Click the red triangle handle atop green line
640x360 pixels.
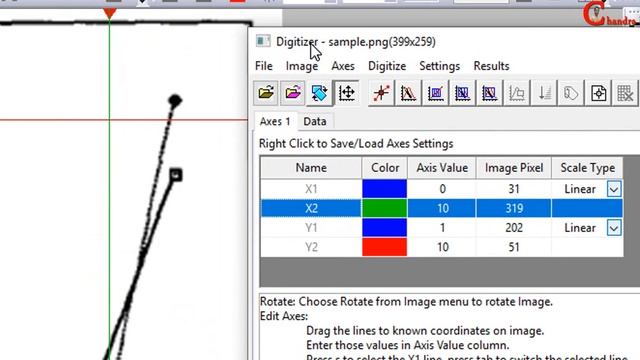[109, 13]
